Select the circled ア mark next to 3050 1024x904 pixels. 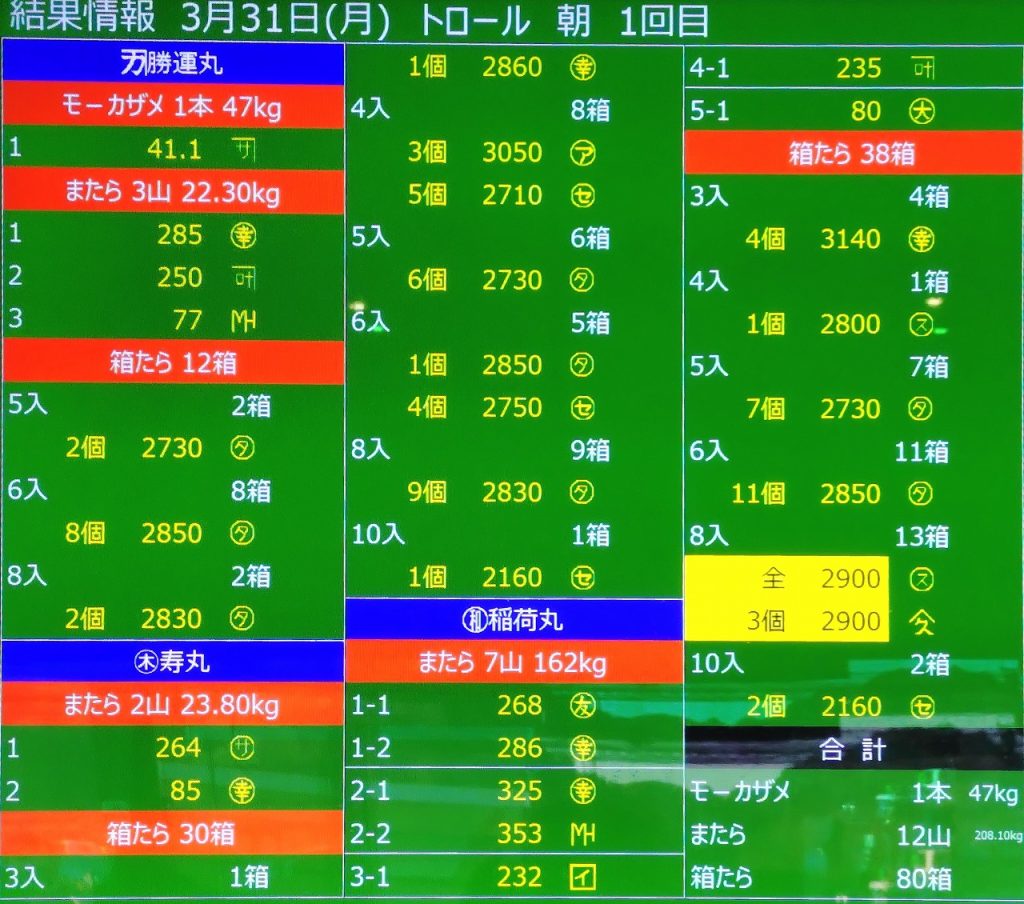coord(583,153)
